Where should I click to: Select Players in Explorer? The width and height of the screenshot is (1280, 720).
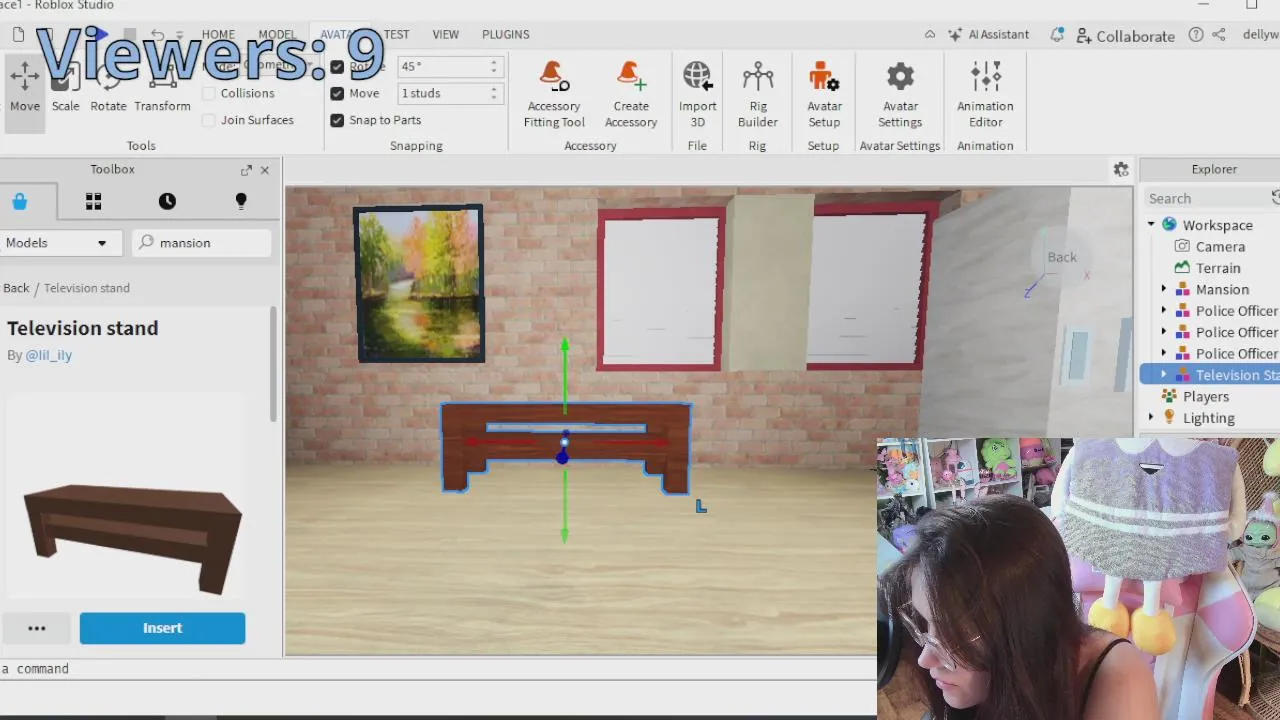(x=1205, y=397)
